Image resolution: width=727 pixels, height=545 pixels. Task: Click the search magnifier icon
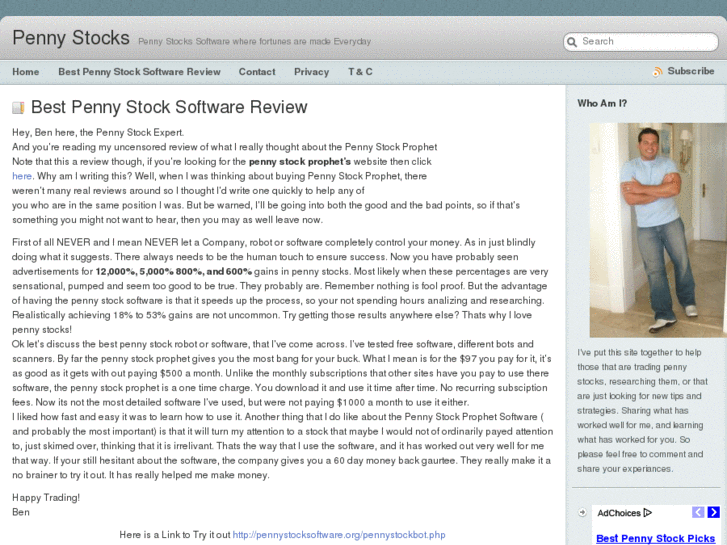pos(572,42)
